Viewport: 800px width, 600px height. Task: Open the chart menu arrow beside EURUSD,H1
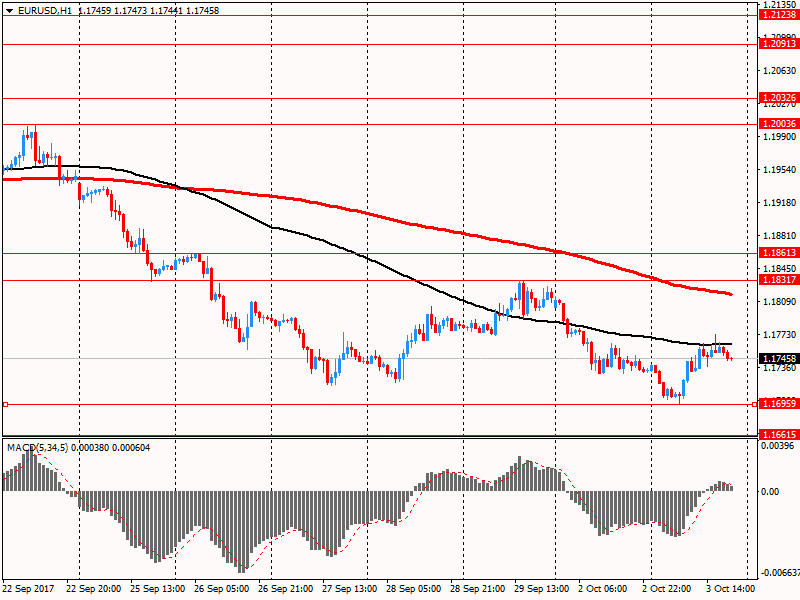click(10, 11)
